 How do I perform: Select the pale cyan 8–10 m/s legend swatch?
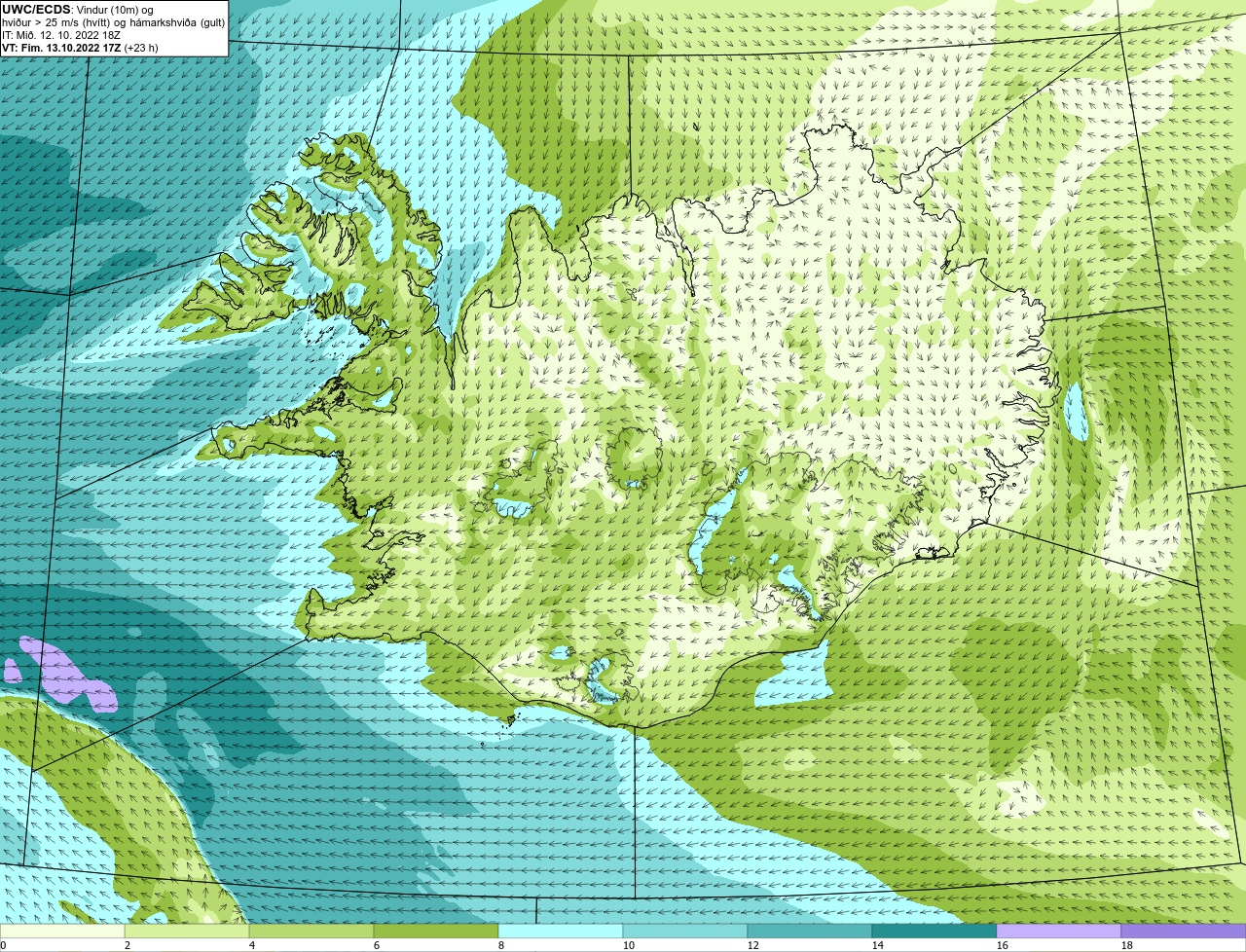point(561,932)
